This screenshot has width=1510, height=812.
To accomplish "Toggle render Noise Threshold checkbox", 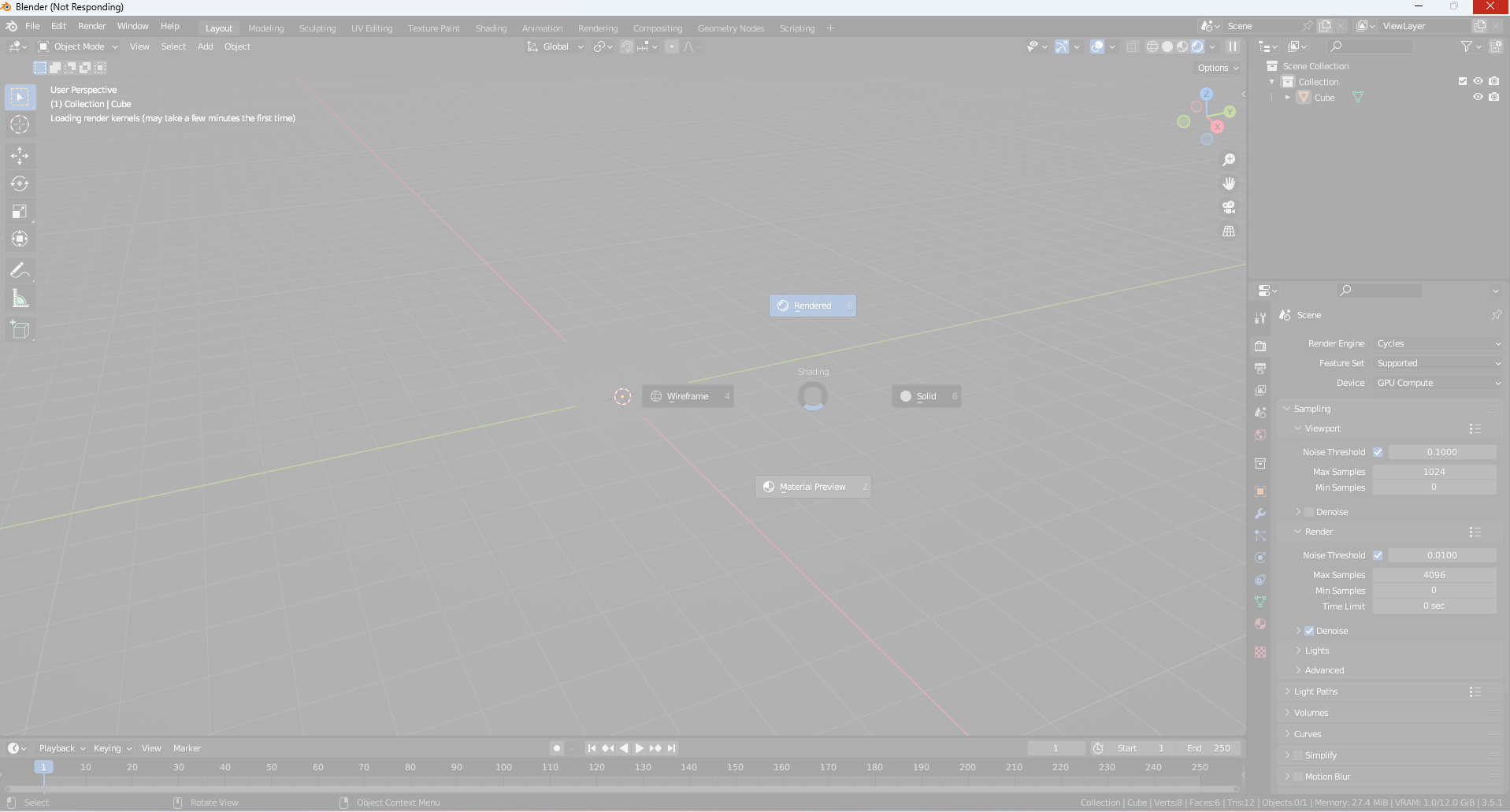I will click(1378, 555).
